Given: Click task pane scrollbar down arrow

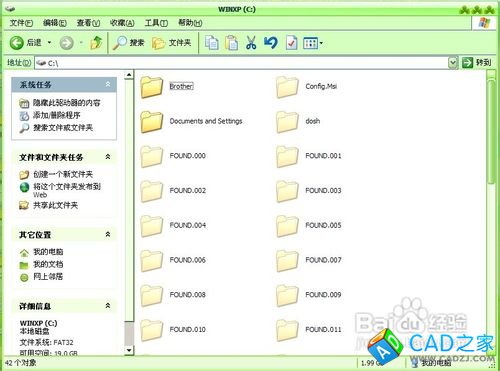Looking at the screenshot, I should [129, 350].
